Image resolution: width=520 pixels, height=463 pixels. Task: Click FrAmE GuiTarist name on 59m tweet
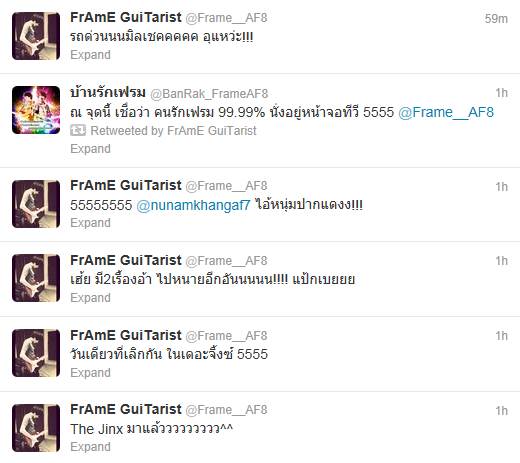[x=126, y=17]
